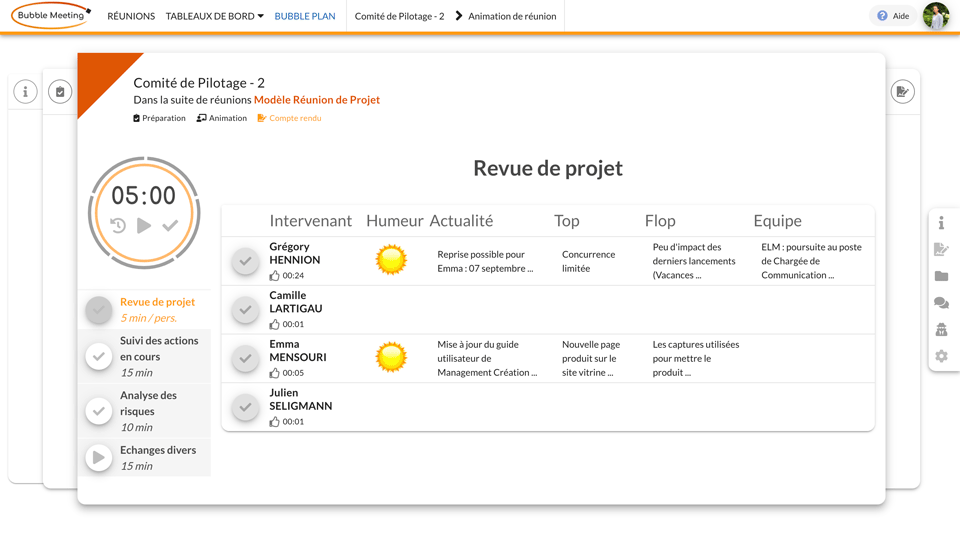The height and width of the screenshot is (547, 960).
Task: Reset the timer with the history icon
Action: pyautogui.click(x=118, y=225)
